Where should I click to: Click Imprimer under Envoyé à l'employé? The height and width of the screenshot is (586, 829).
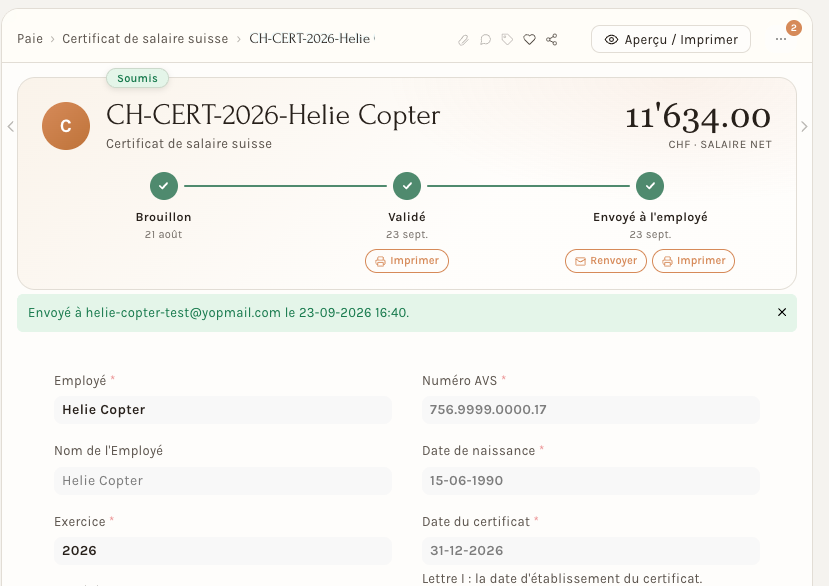click(x=694, y=261)
